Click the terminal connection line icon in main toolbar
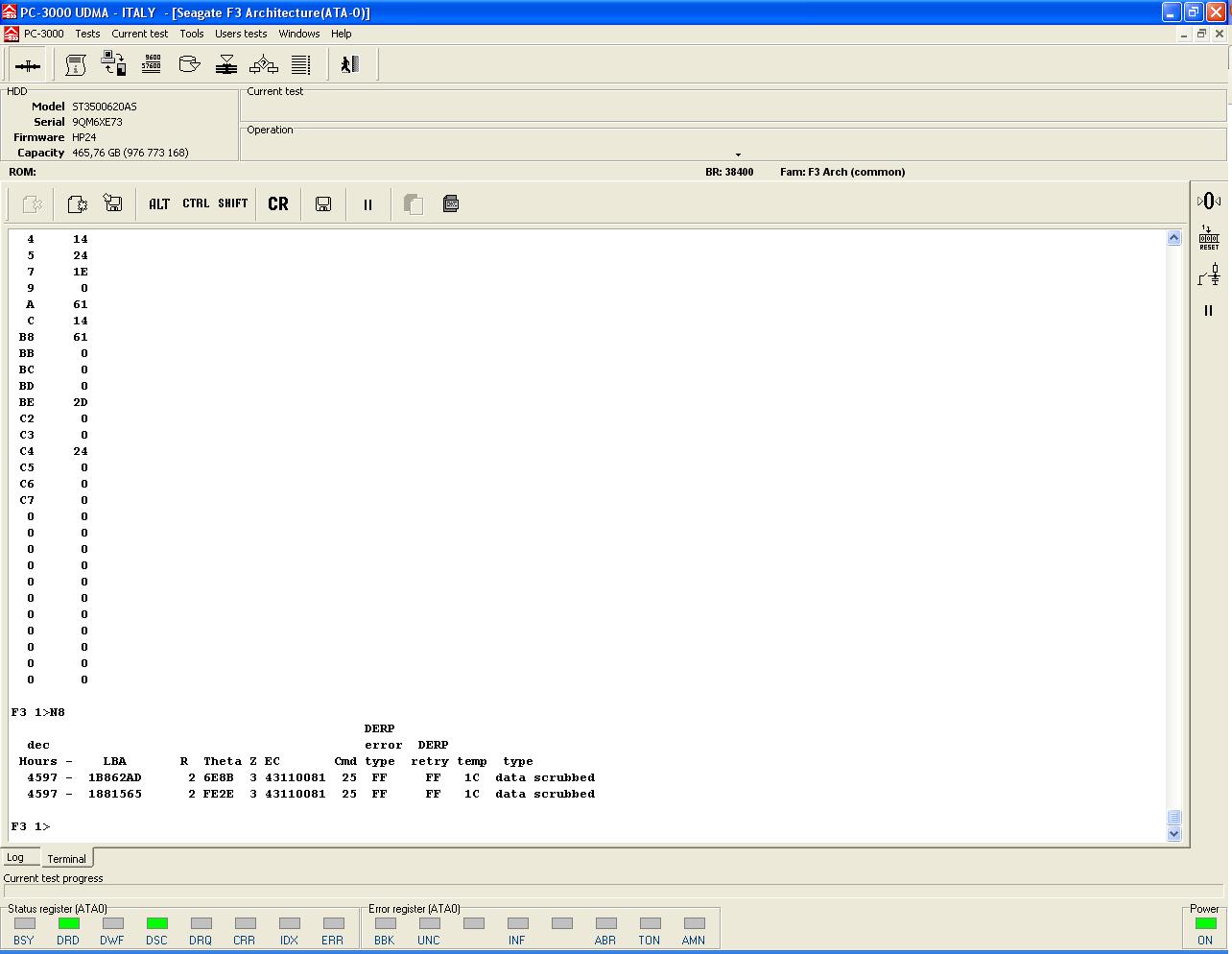This screenshot has width=1232, height=954. click(28, 65)
